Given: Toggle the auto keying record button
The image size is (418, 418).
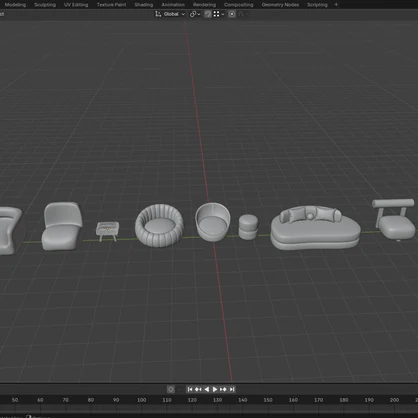Looking at the screenshot, I should tap(171, 389).
